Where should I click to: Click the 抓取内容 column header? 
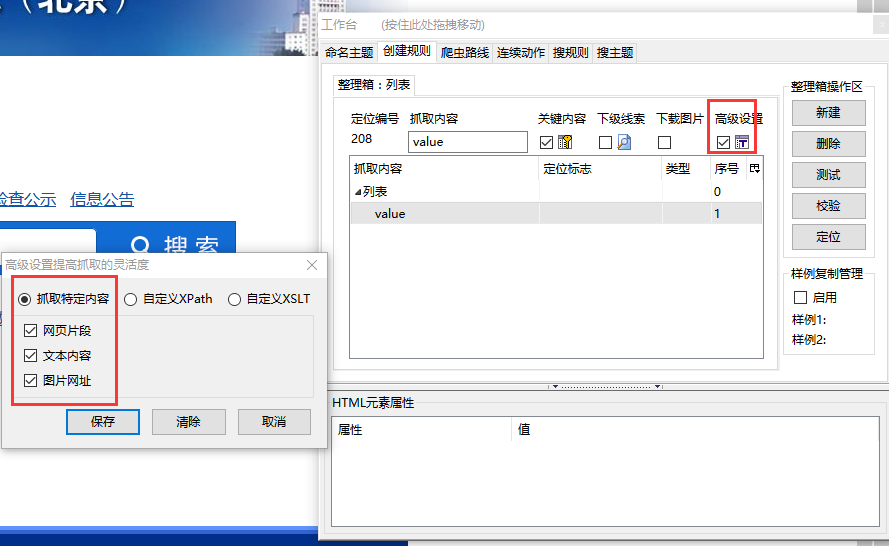(444, 168)
